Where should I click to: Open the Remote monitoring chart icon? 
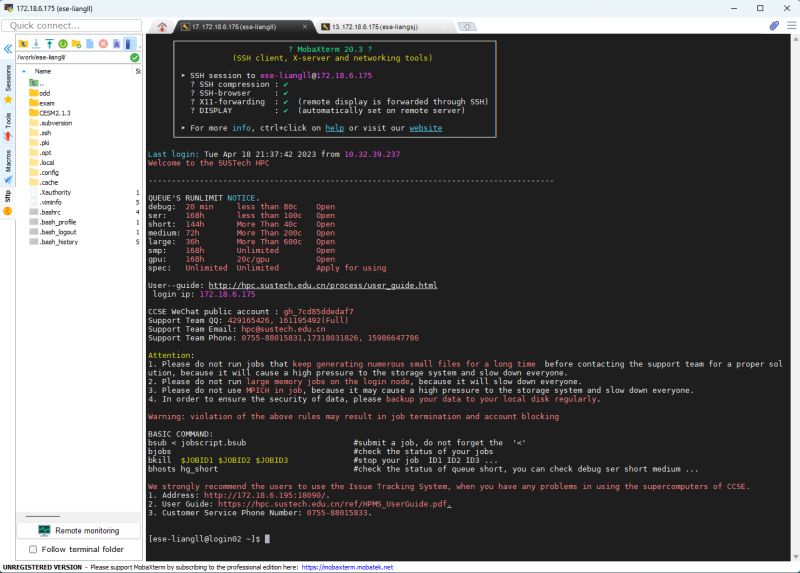[44, 531]
